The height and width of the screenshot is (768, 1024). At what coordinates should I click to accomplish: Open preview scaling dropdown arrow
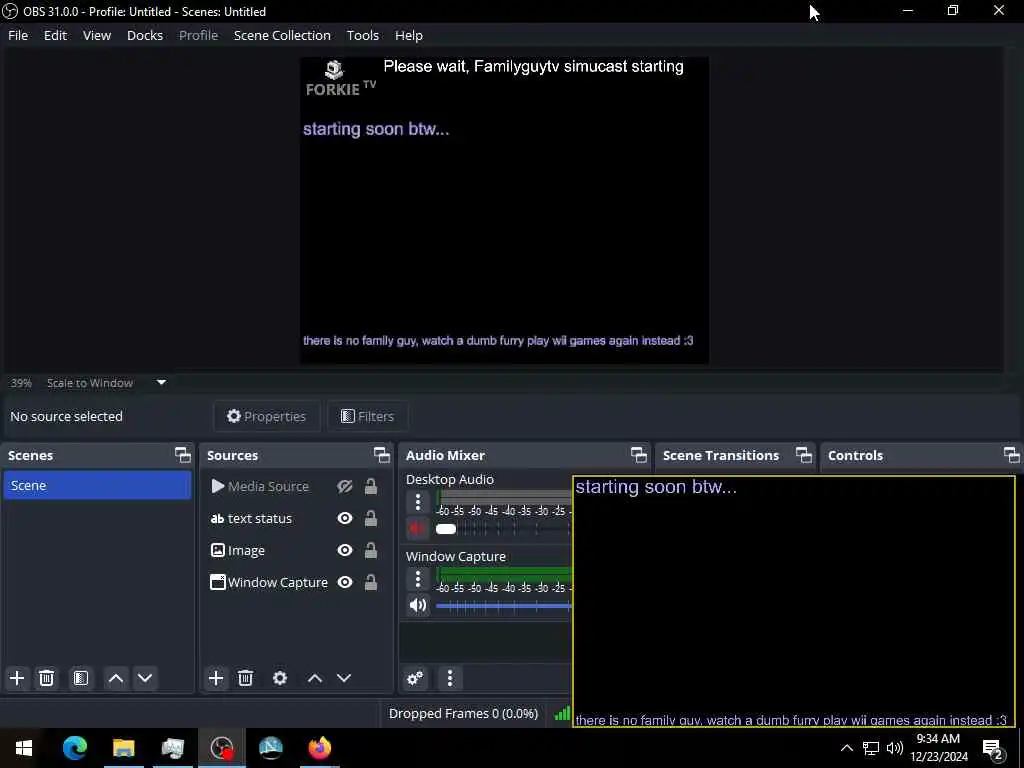point(161,383)
